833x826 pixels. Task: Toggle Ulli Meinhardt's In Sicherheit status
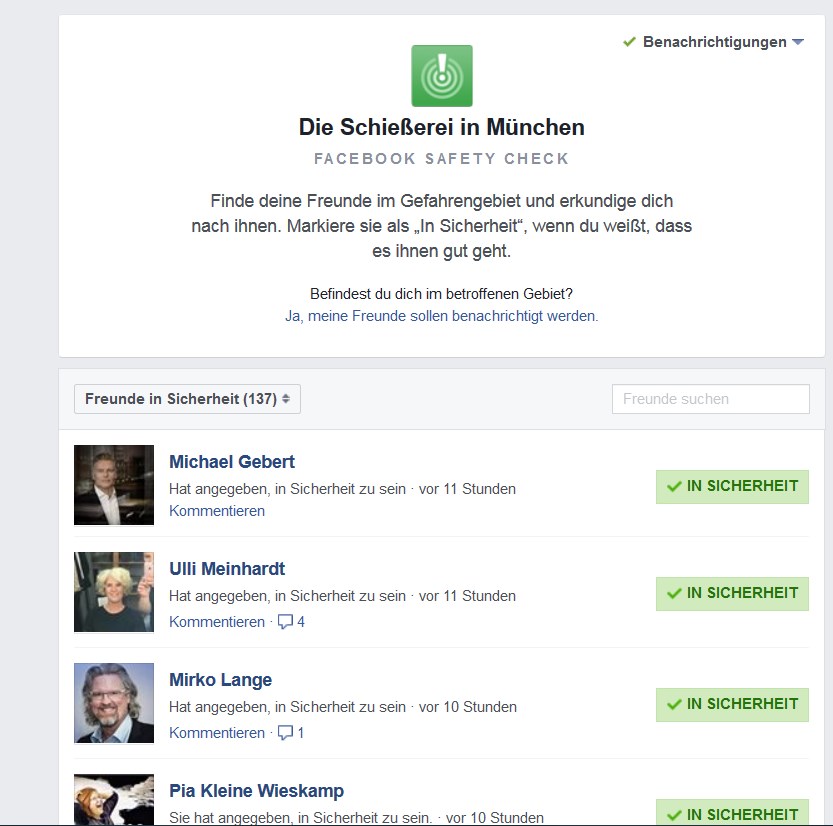coord(732,593)
